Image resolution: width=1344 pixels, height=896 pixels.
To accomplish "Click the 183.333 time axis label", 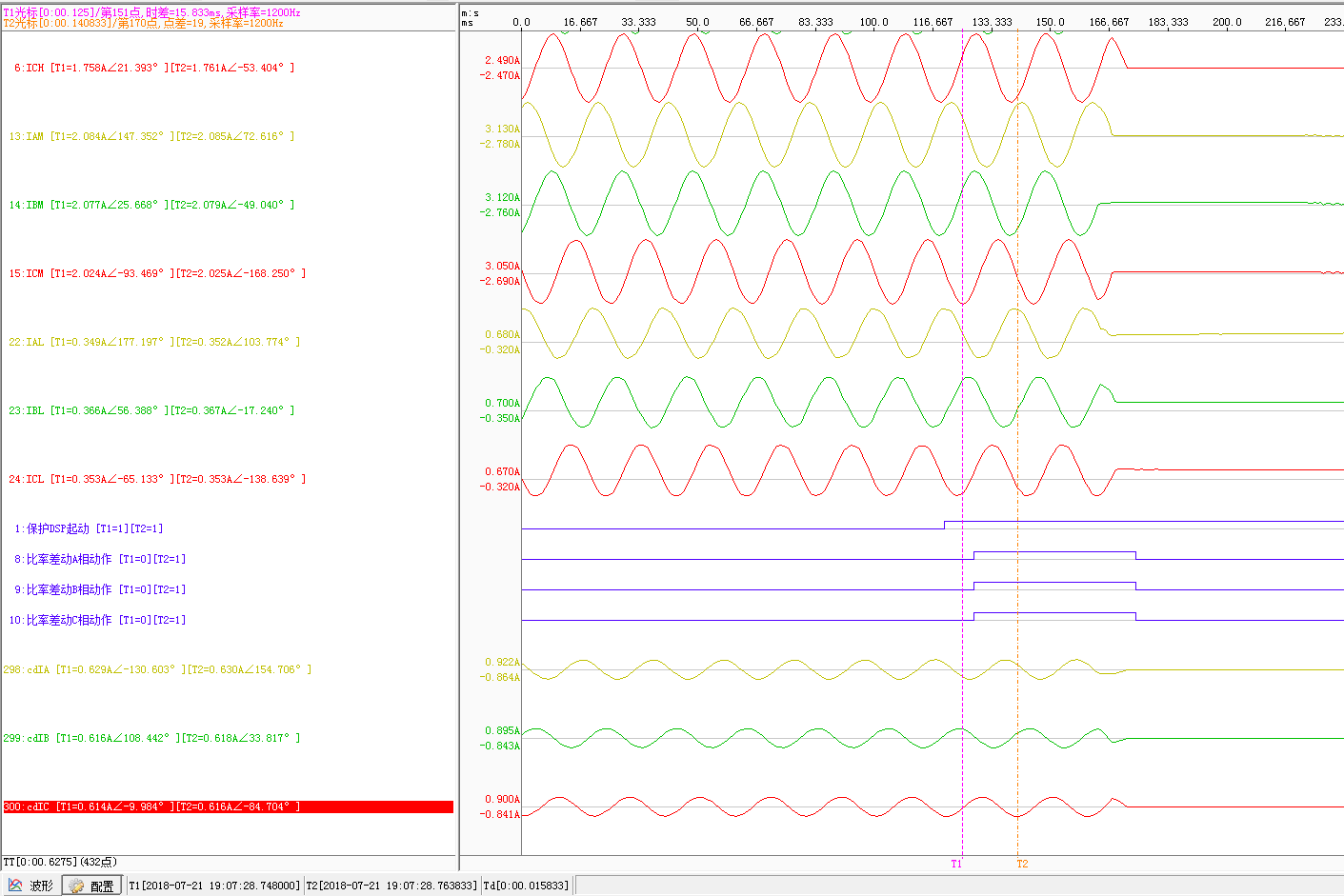I will tap(1168, 22).
